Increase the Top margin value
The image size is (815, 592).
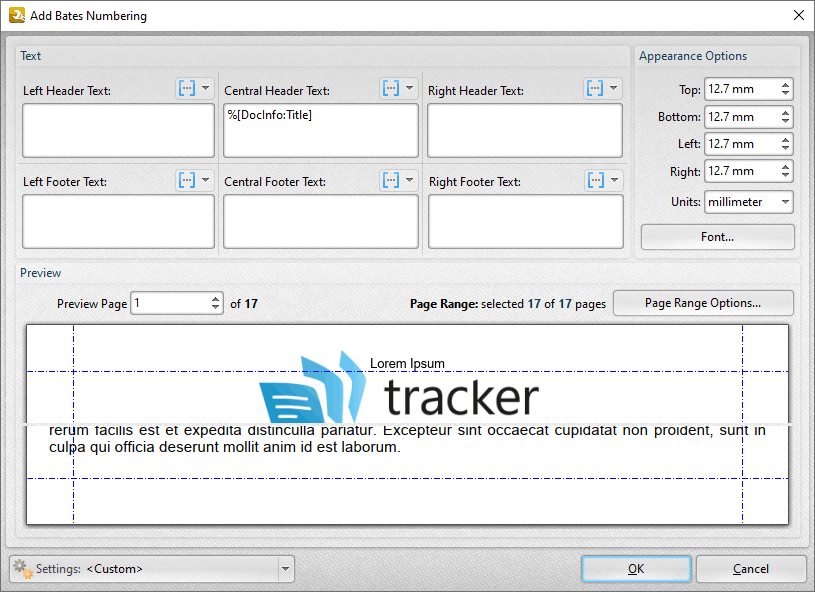click(x=785, y=84)
